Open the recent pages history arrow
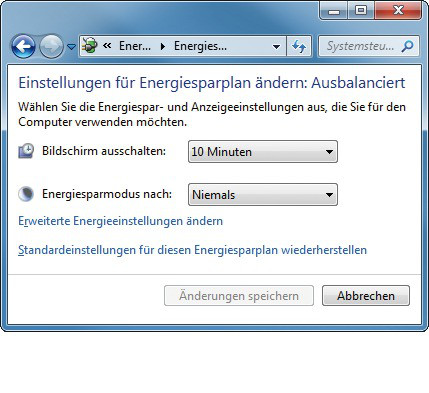Viewport: 429px width, 393px height. [71, 47]
